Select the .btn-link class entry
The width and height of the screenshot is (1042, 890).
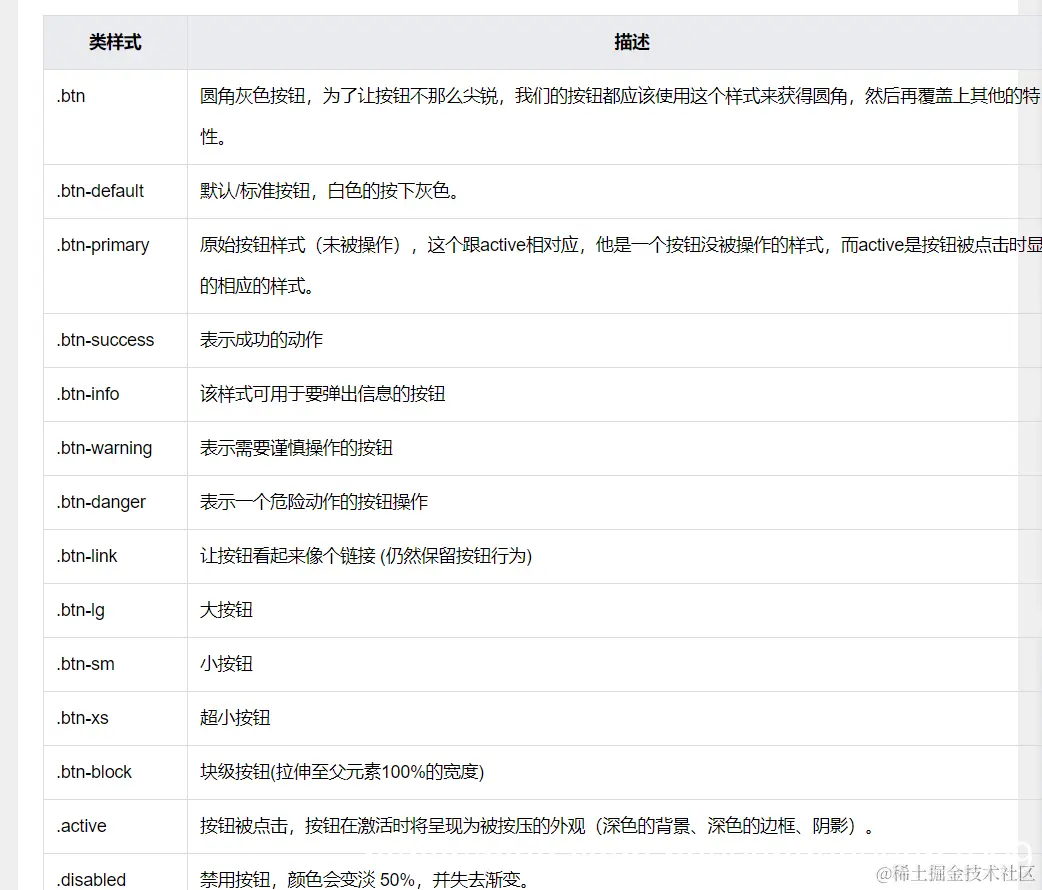[87, 556]
